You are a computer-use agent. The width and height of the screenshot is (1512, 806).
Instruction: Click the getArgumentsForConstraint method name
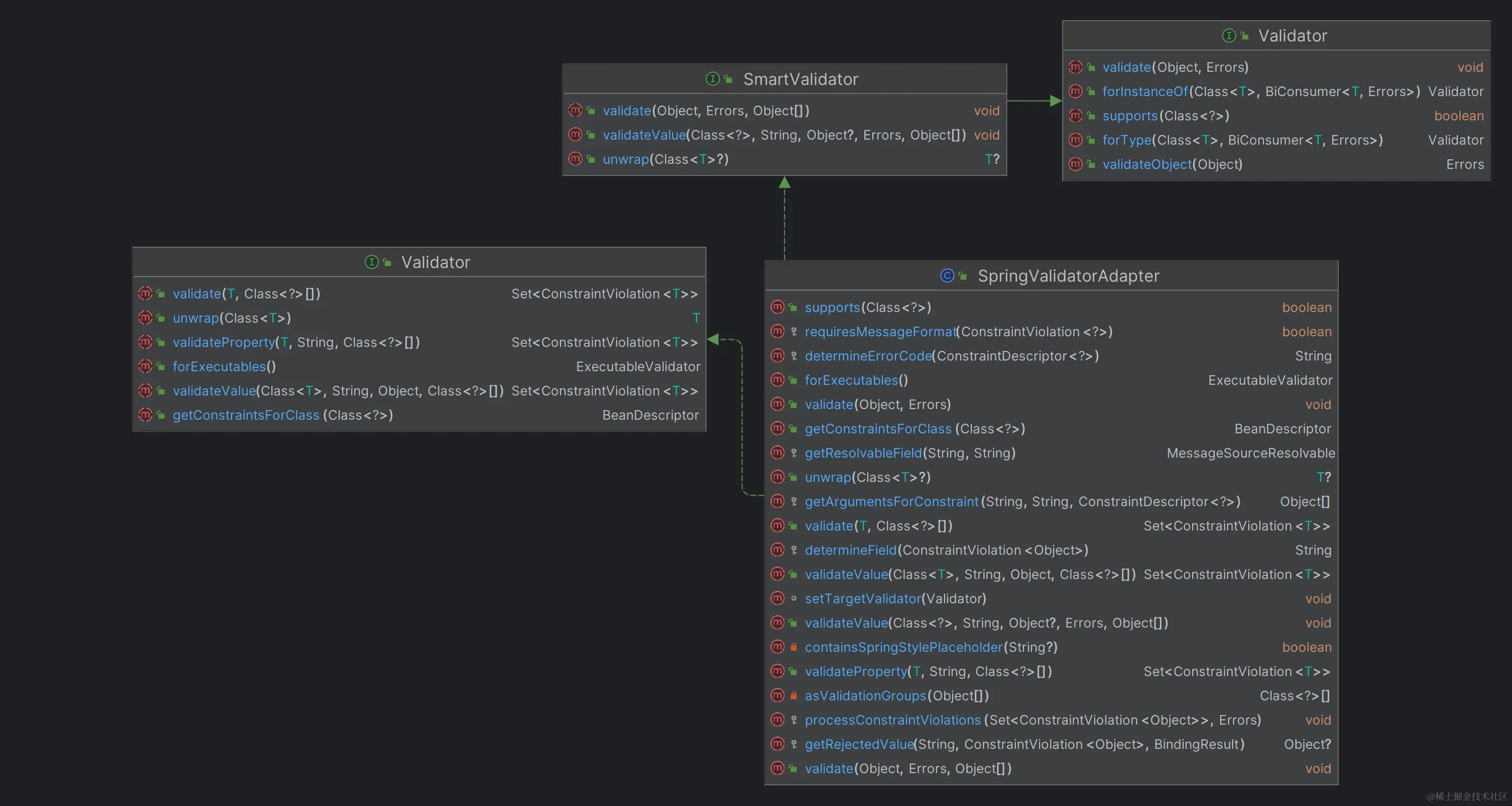point(891,502)
